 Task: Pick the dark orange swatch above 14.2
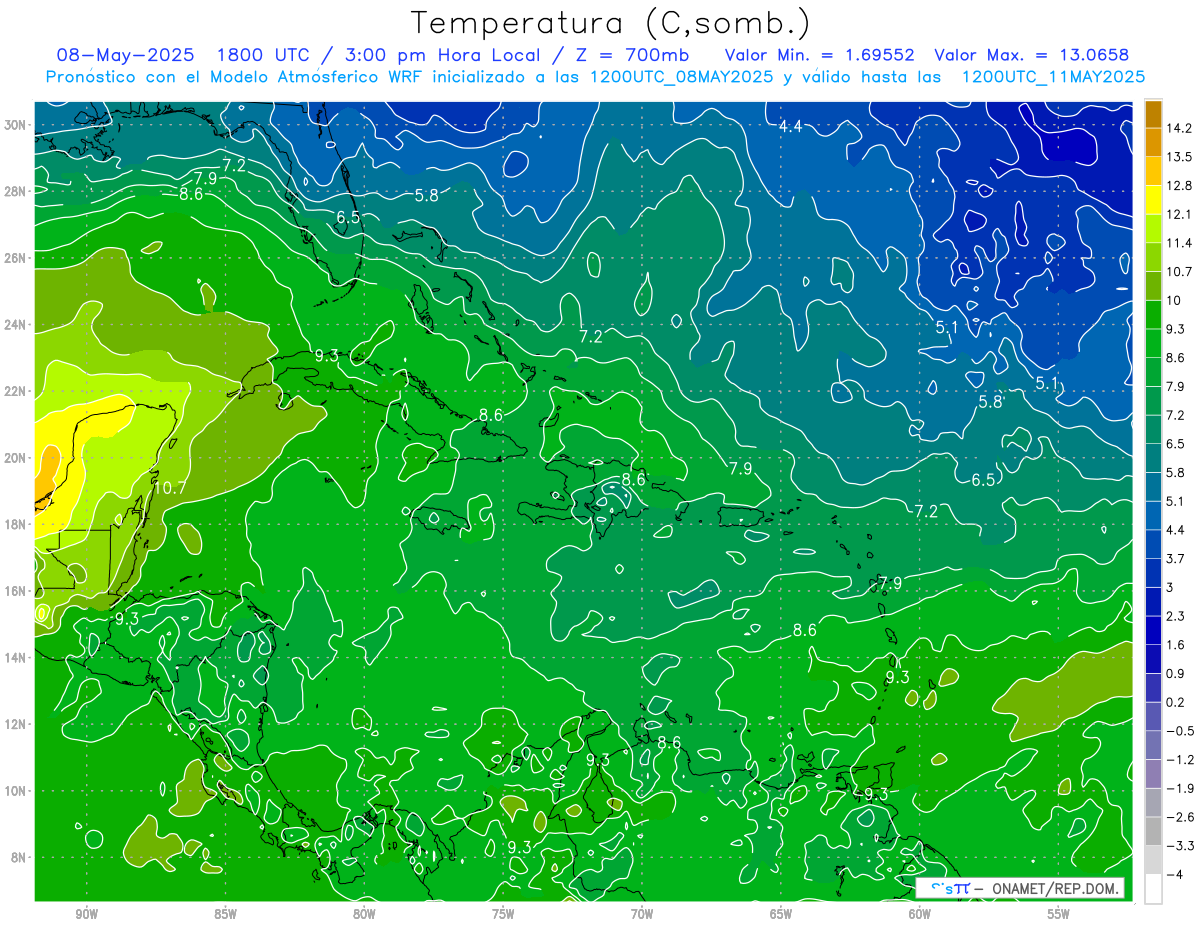pos(1153,114)
